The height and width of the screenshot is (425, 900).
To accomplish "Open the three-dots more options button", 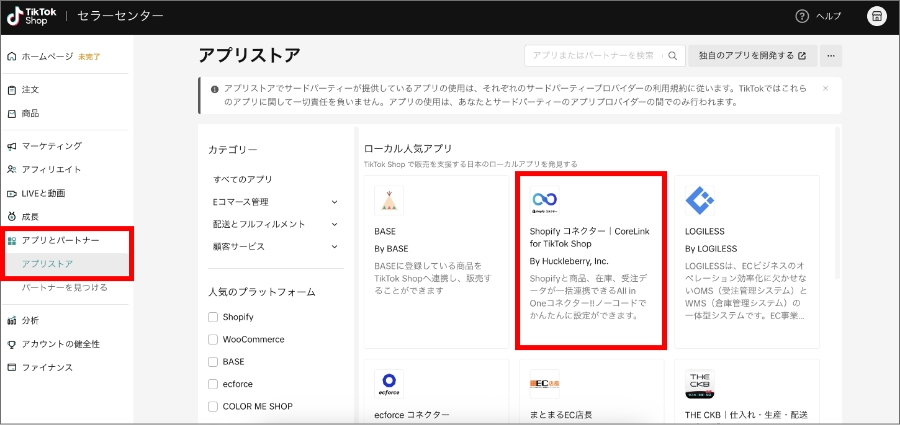I will tap(831, 56).
